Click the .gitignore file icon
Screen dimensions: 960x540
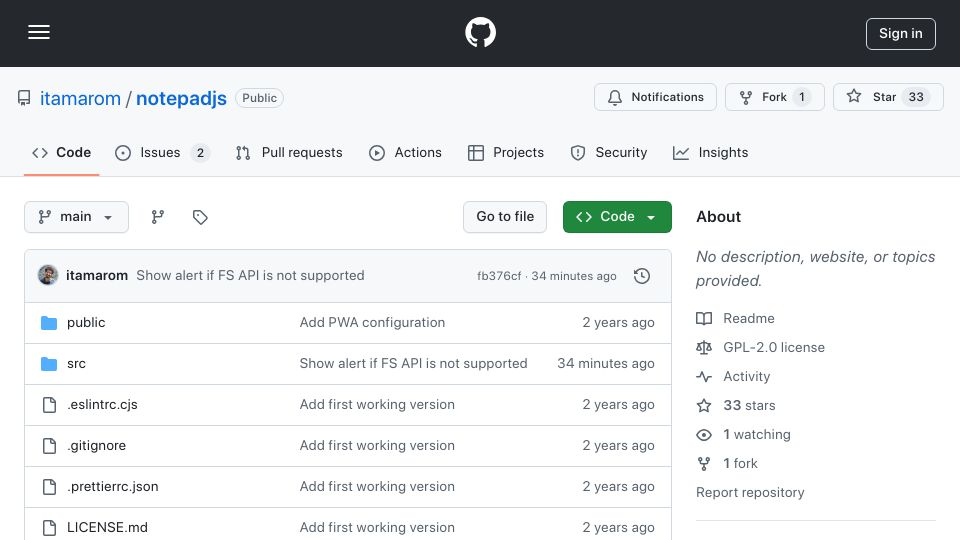point(49,446)
